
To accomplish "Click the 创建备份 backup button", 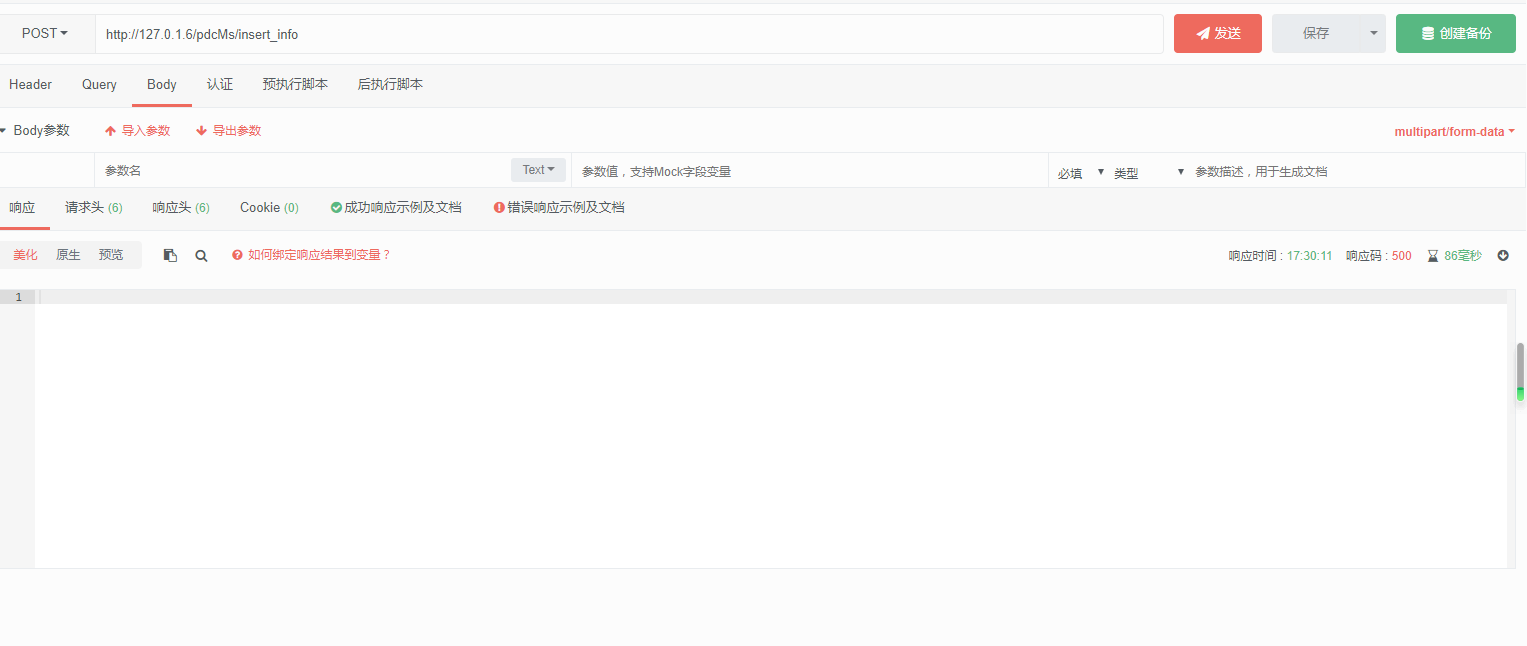I will click(x=1456, y=33).
